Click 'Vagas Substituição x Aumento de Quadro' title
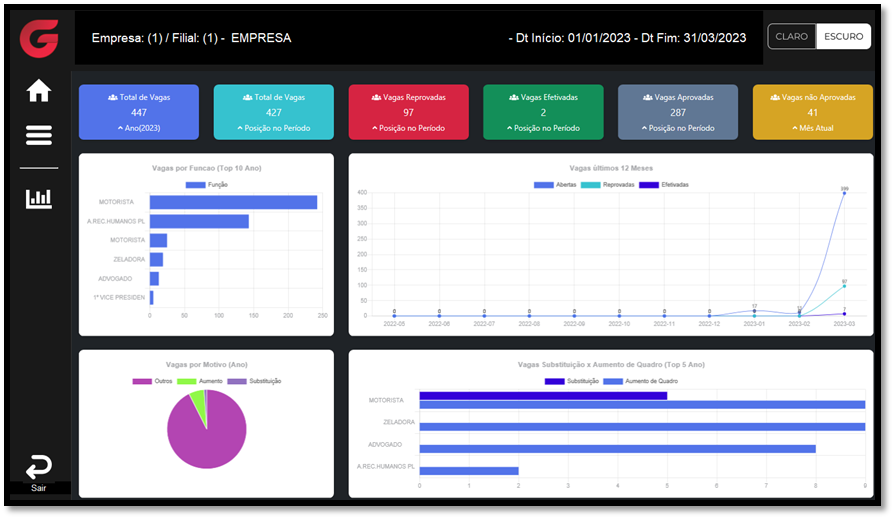Screen dimensions: 894x519 (x=611, y=364)
